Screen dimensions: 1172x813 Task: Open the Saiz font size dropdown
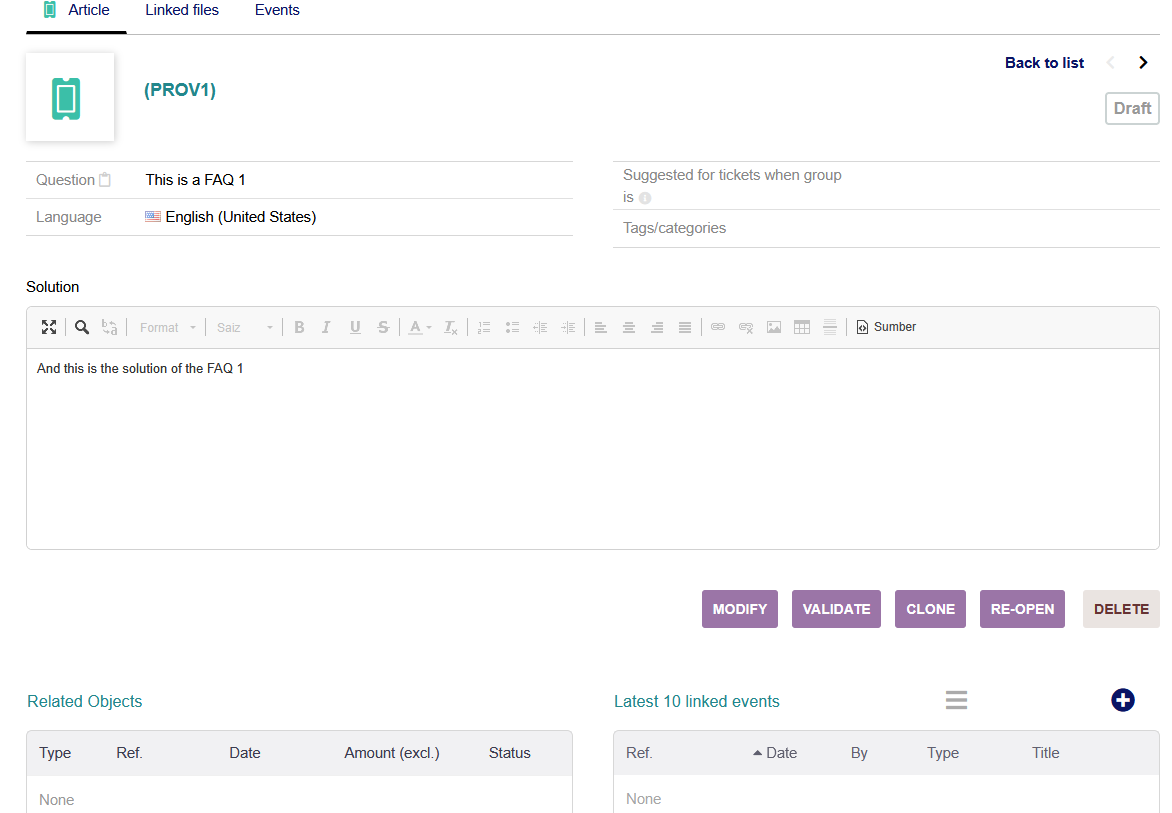244,327
